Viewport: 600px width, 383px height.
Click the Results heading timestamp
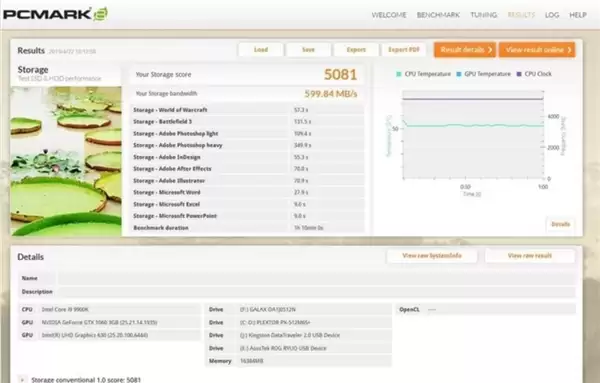pos(72,51)
